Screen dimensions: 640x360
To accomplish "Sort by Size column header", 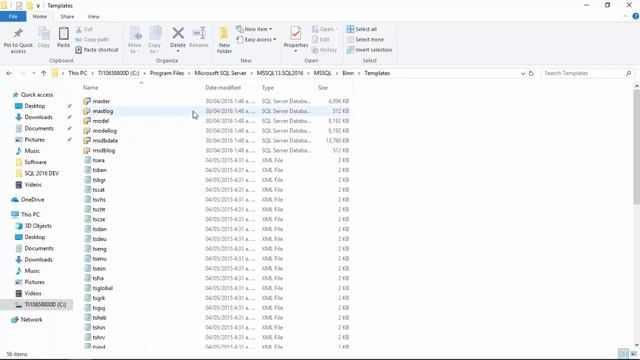I will coord(323,88).
